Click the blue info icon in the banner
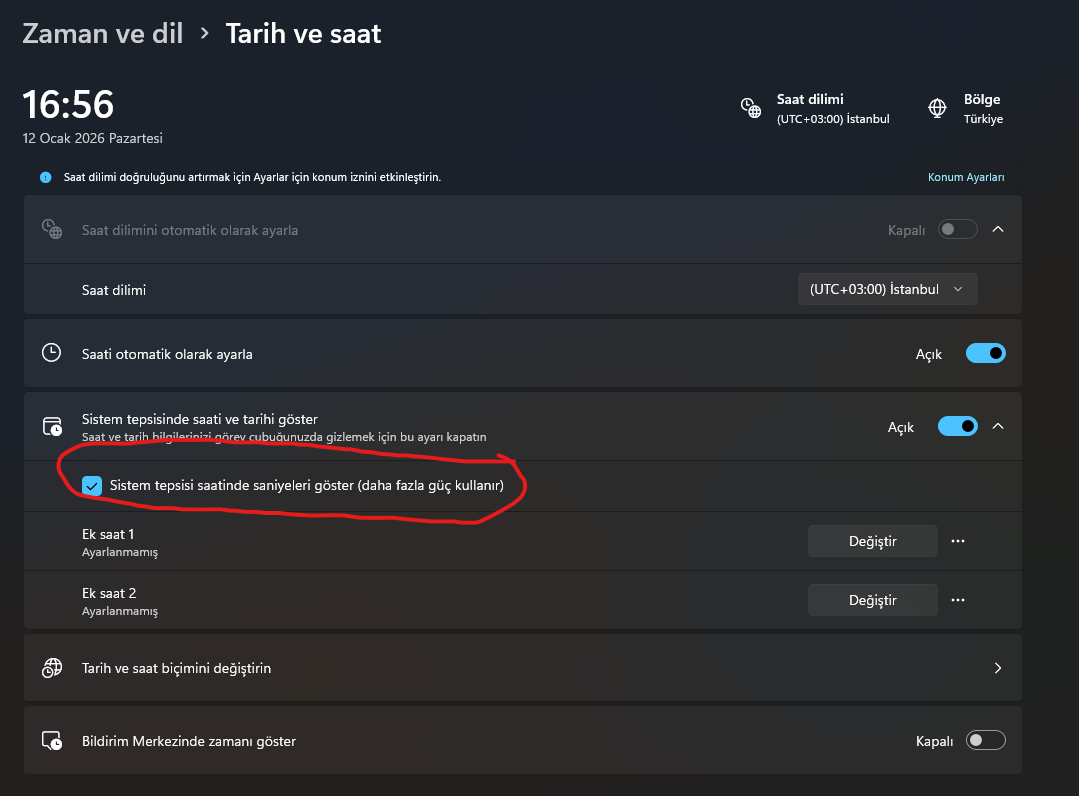Image resolution: width=1079 pixels, height=796 pixels. pos(45,177)
